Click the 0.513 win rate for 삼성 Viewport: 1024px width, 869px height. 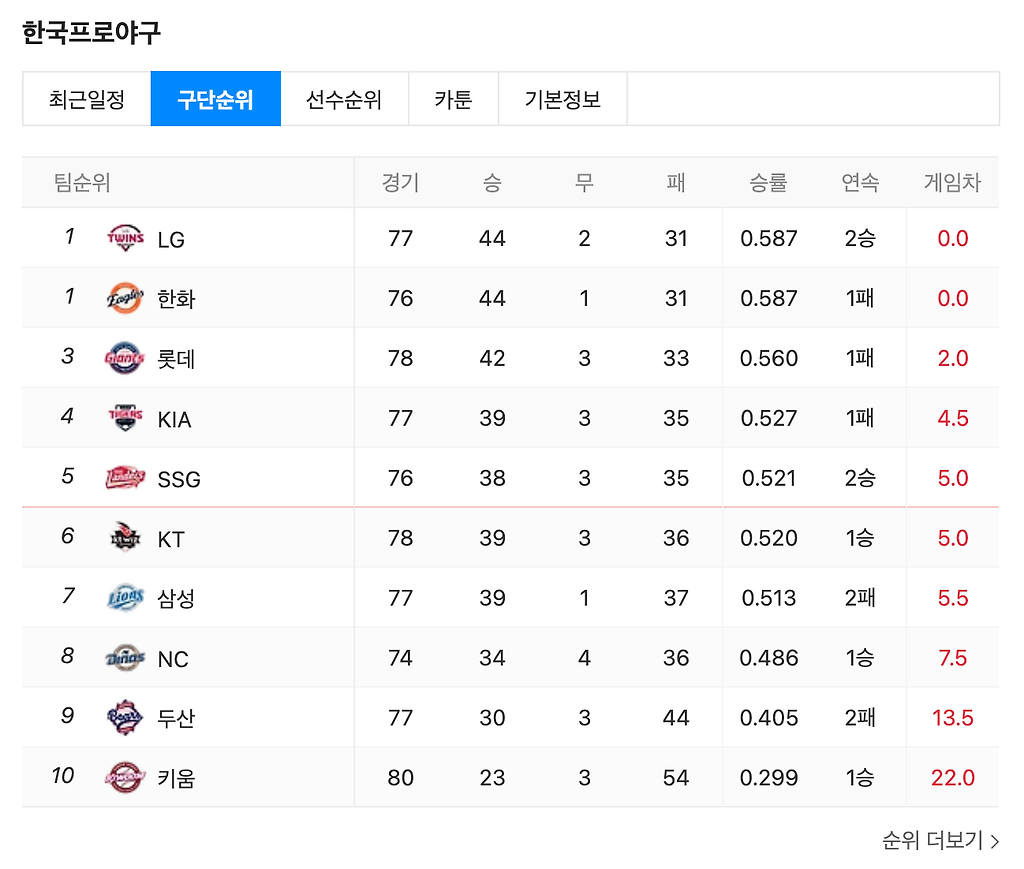click(769, 598)
